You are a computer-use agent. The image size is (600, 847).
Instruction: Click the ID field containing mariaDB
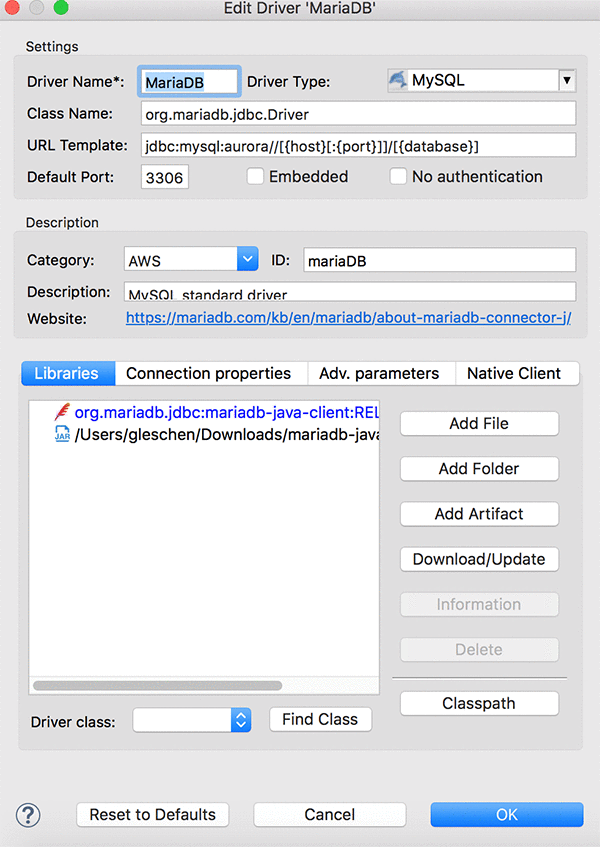coord(440,260)
